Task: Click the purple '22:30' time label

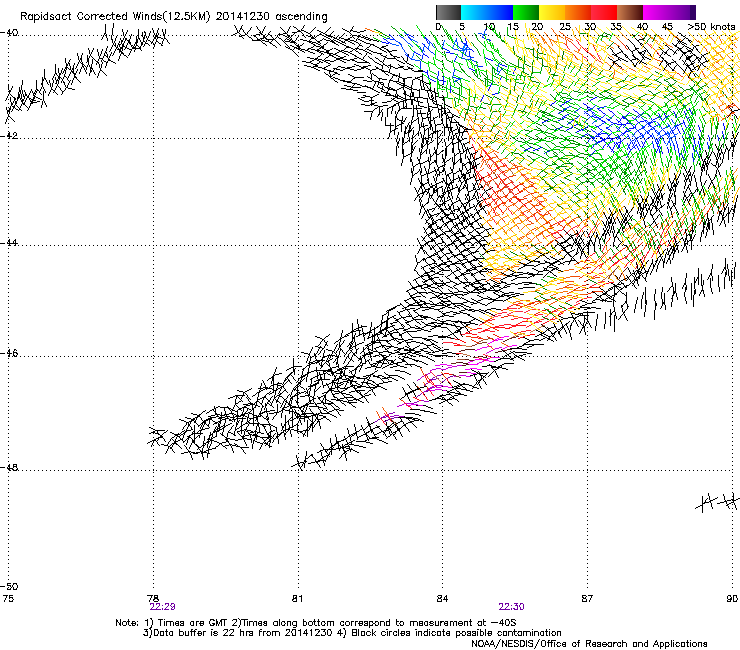Action: click(x=511, y=607)
